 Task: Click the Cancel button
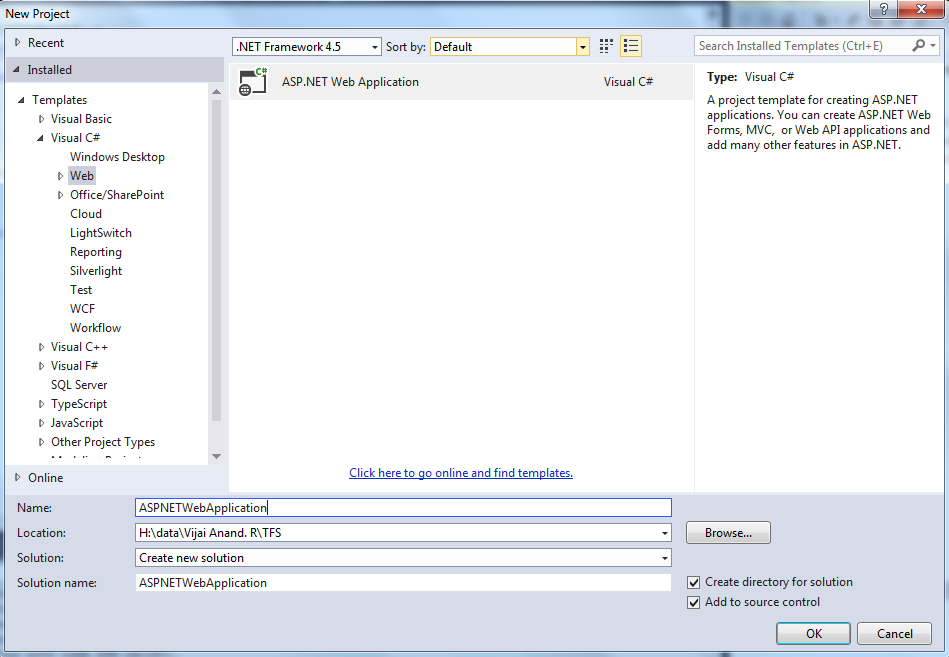[895, 633]
